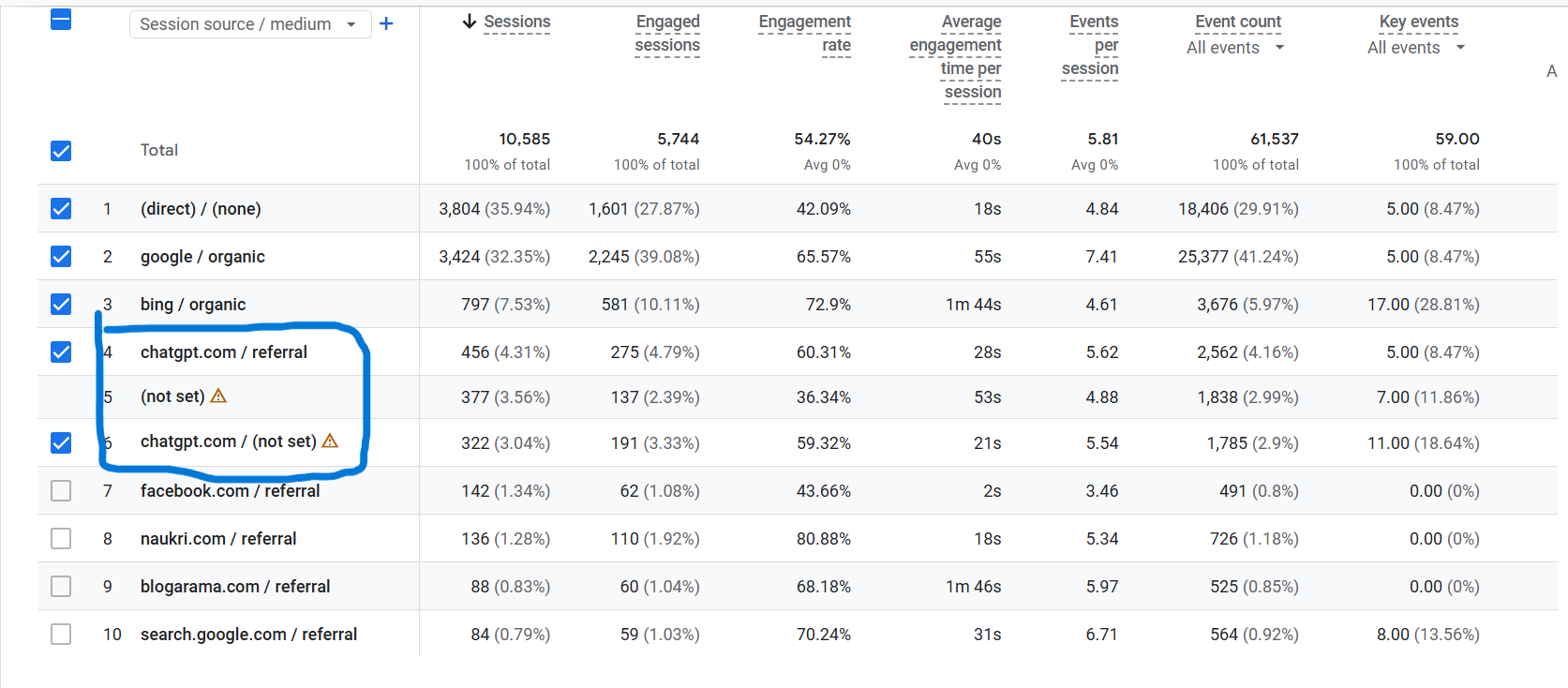Check the search.google.com / referral checkbox

pos(60,634)
